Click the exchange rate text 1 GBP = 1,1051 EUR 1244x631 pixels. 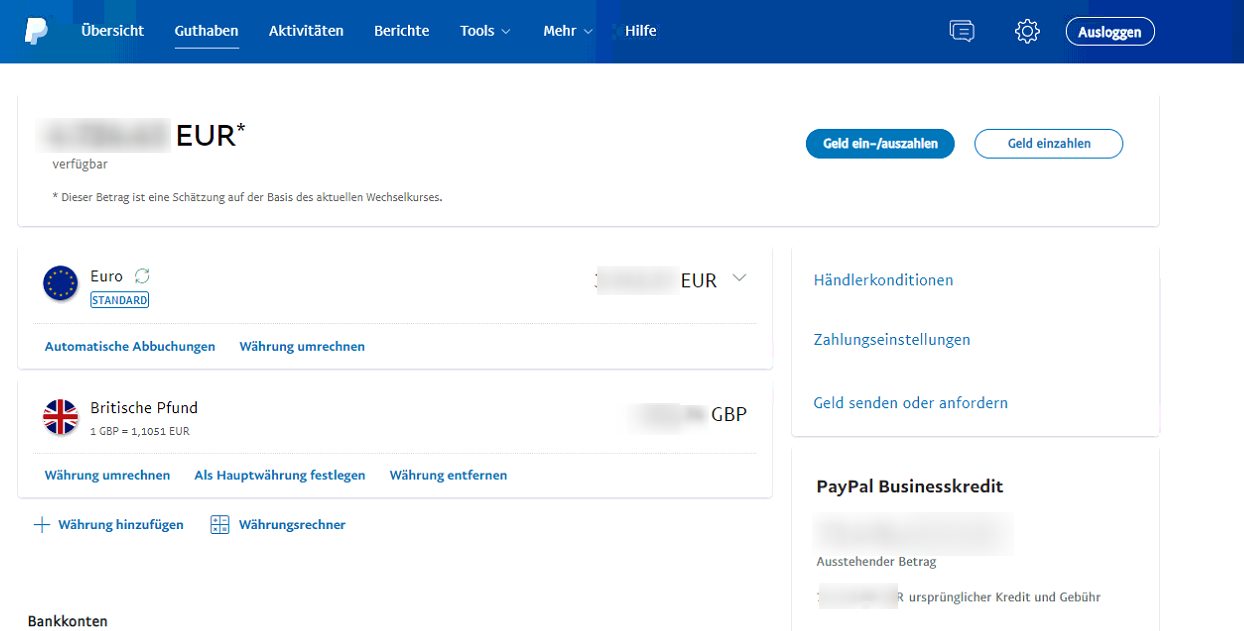(x=140, y=432)
